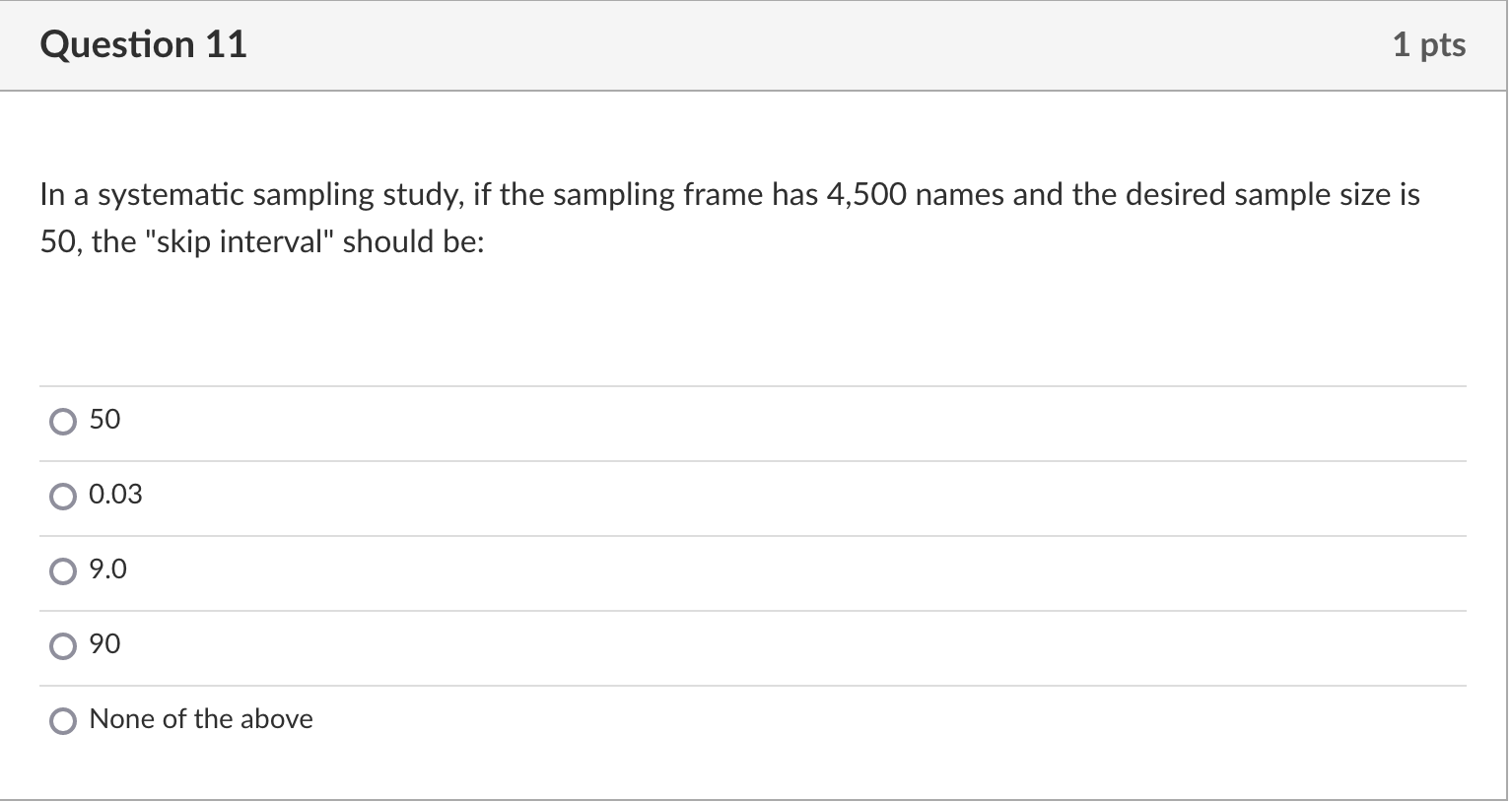Click the answer text reading 0.03
Viewport: 1512px width, 802px height.
(x=116, y=495)
